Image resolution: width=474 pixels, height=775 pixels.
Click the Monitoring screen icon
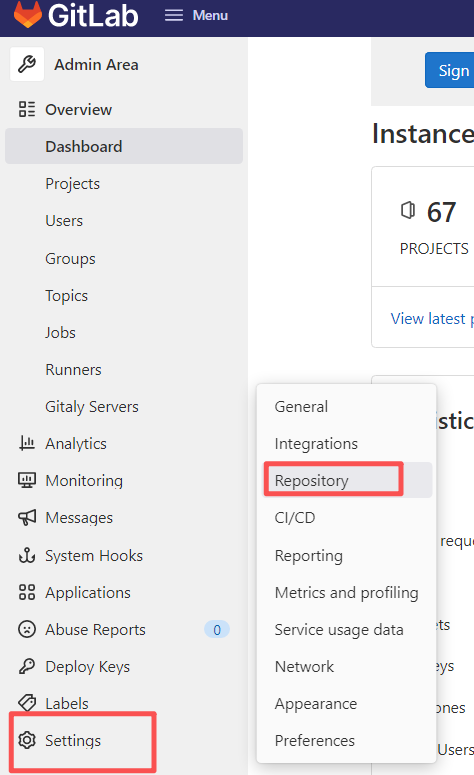click(27, 480)
